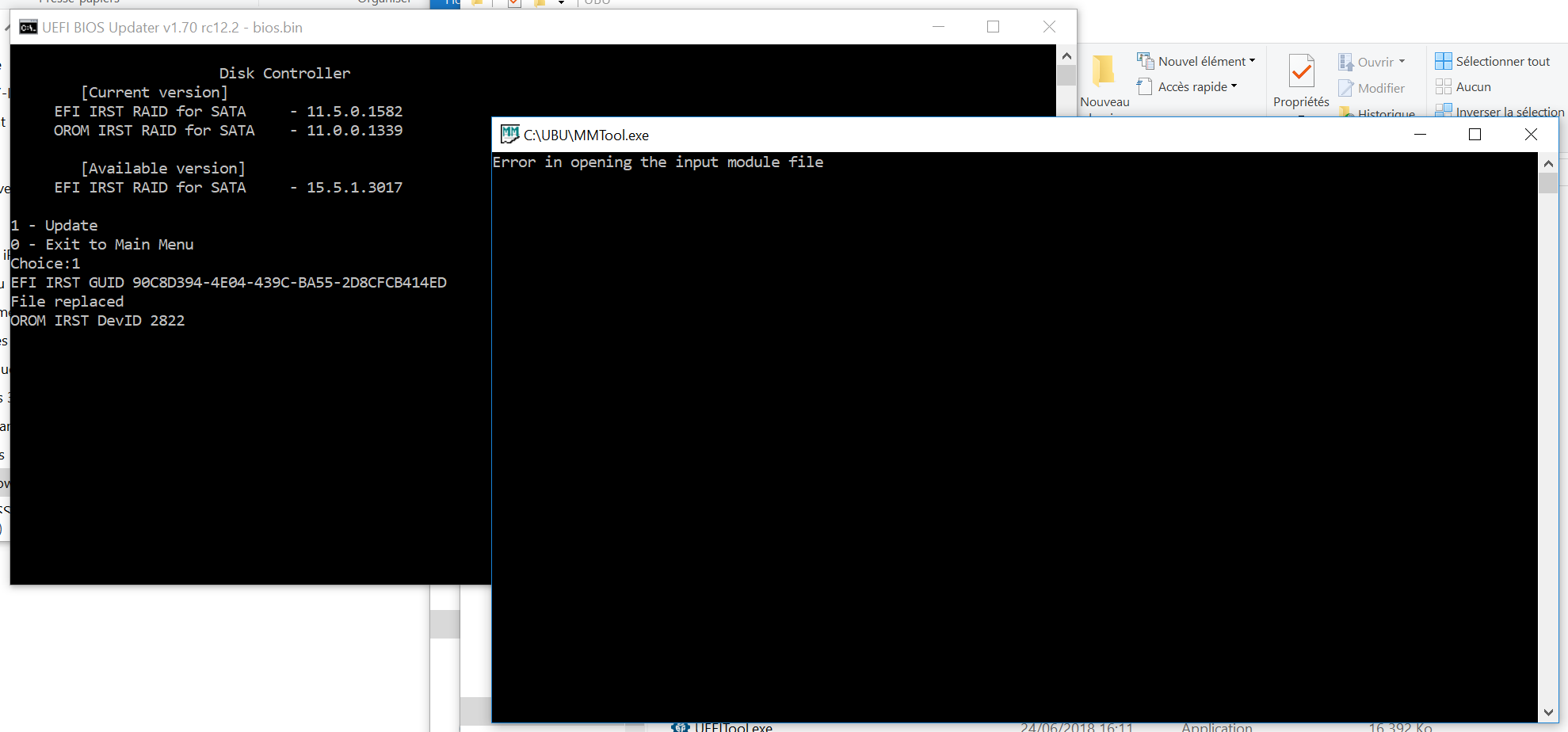Screen dimensions: 1568x732
Task: Click the UBU console scrollbar thumb
Action: tap(1066, 75)
